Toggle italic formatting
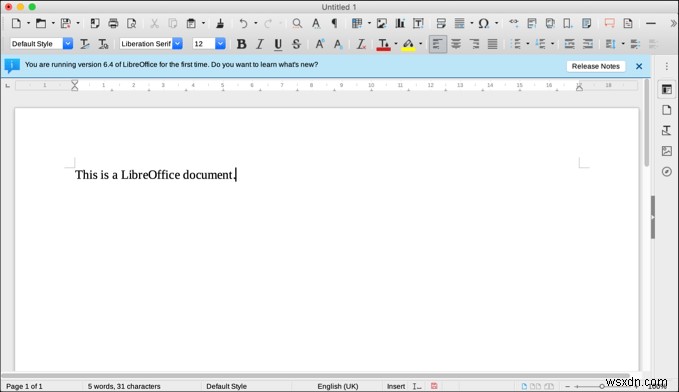Screen dimensions: 679x392 [260, 44]
